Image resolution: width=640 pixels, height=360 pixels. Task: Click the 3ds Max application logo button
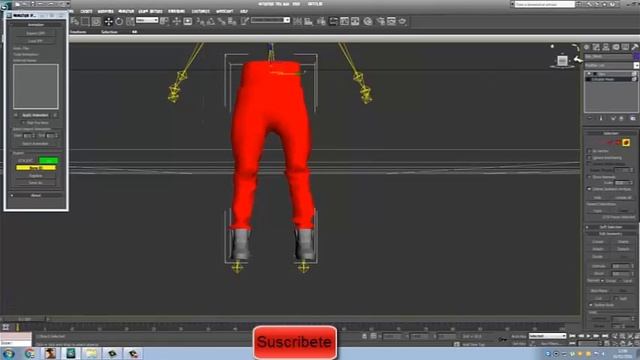coord(5,6)
